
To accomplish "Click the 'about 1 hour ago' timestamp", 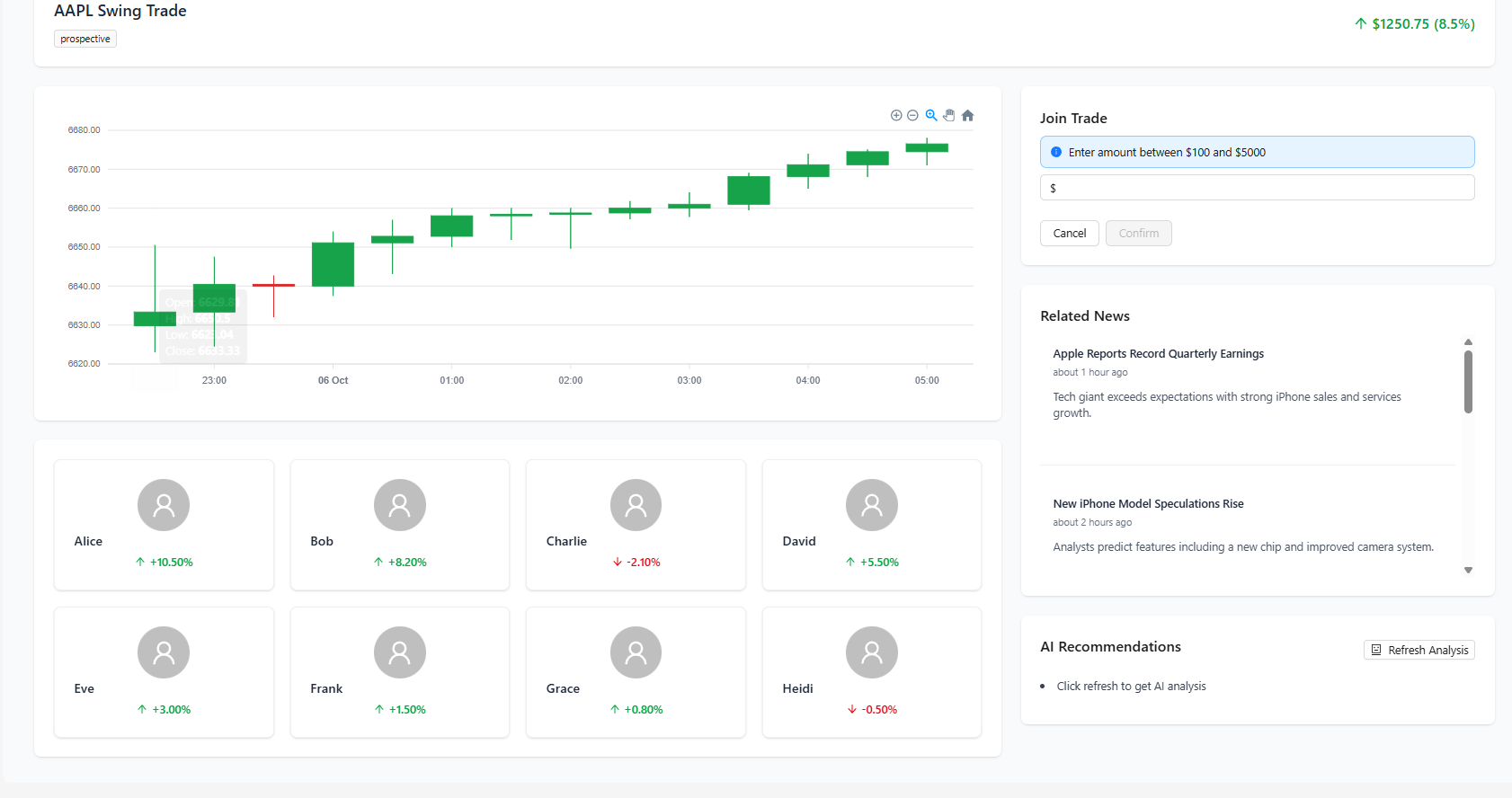I will pos(1090,372).
